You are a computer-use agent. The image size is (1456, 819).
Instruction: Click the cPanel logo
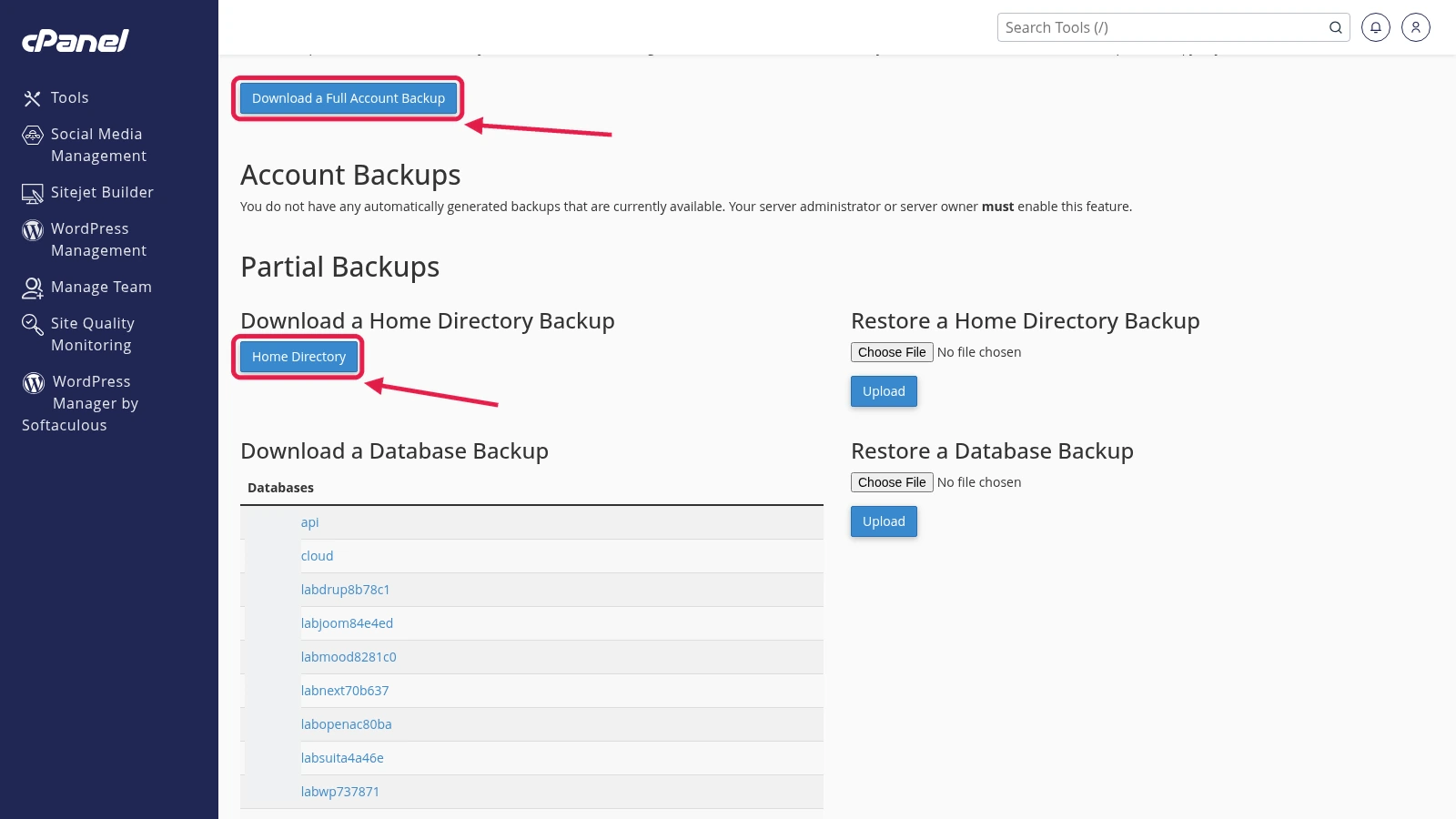point(76,41)
